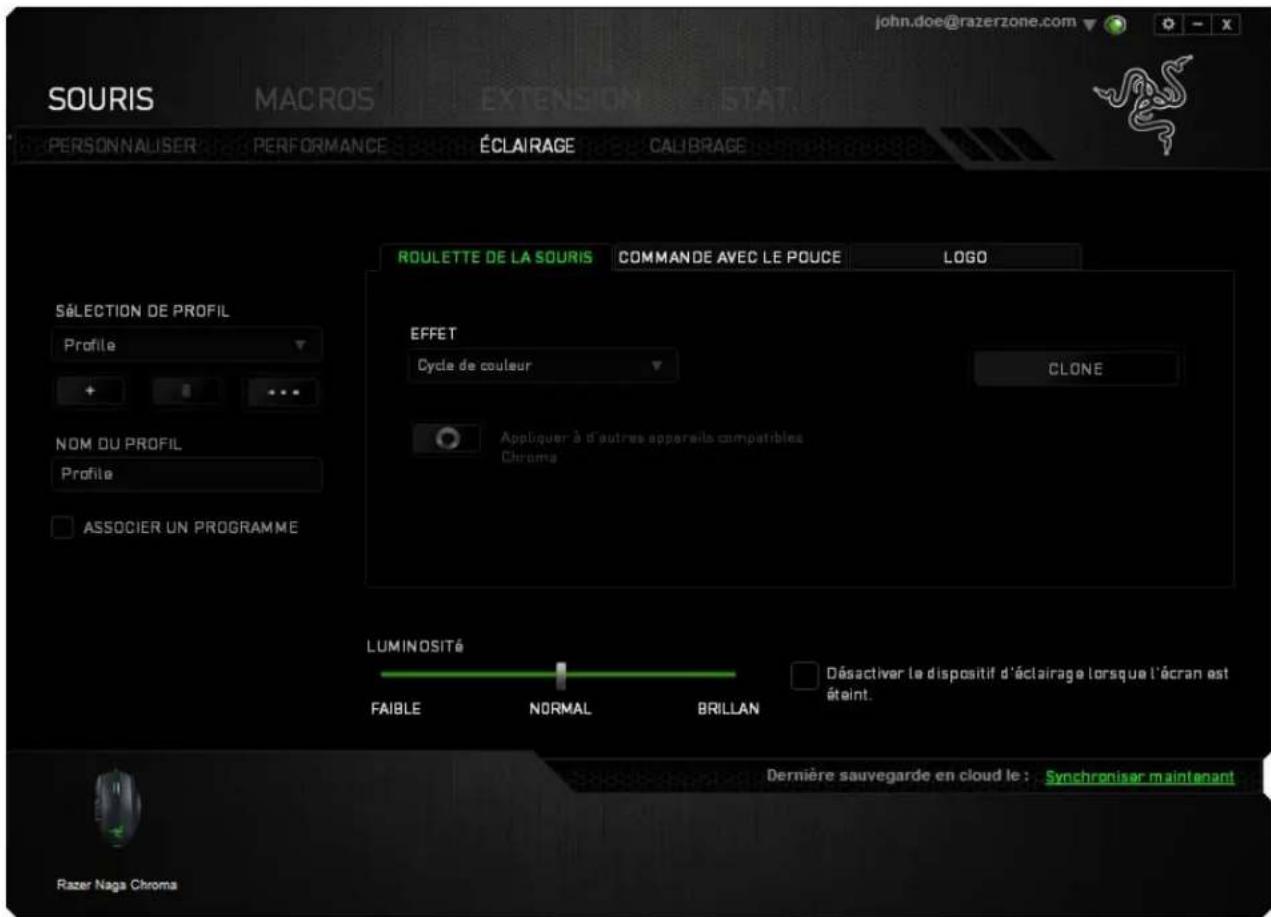Screen dimensions: 1271x917
Task: Click the Luminosité slider handle
Action: 561,675
